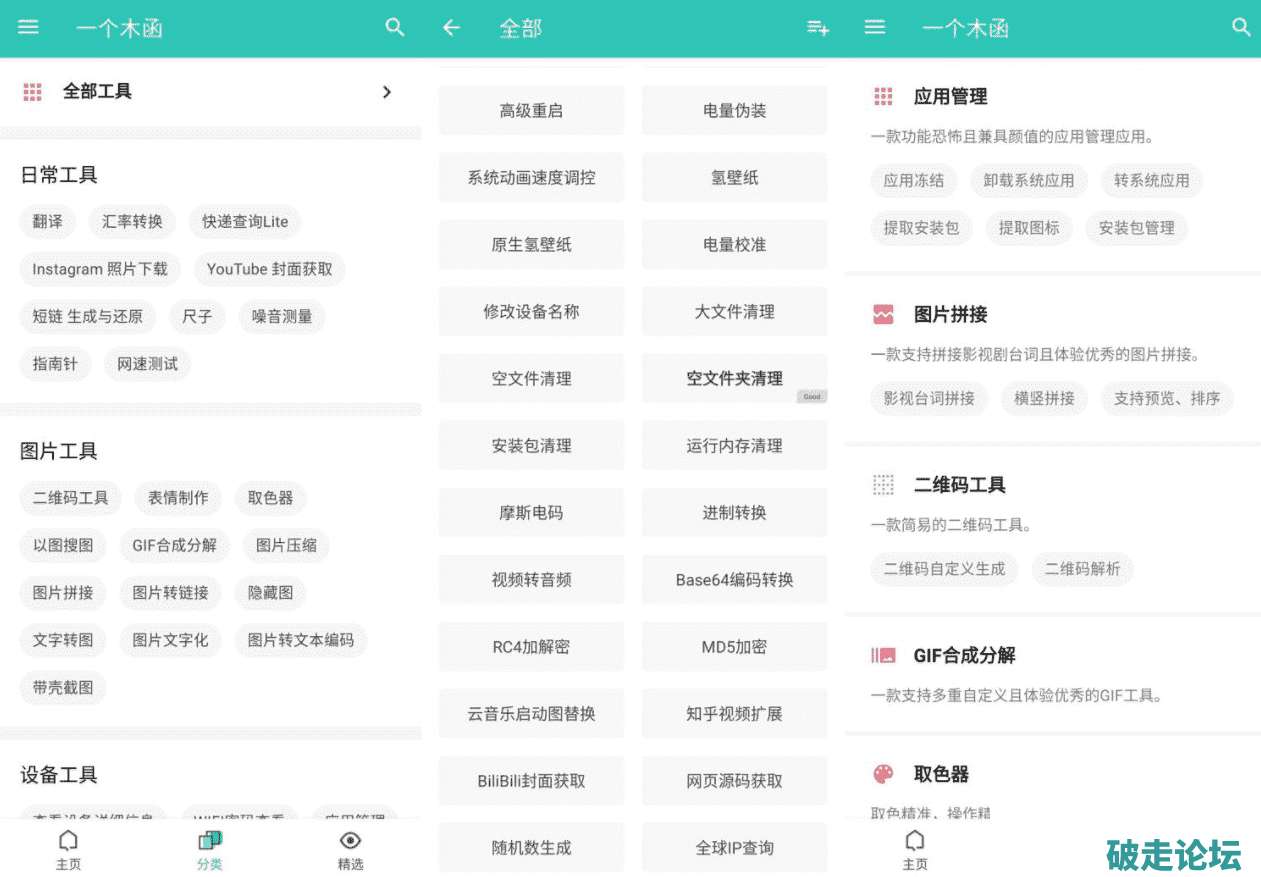Tap the search icon in the left screen header
Screen dimensions: 1261x877
395,28
